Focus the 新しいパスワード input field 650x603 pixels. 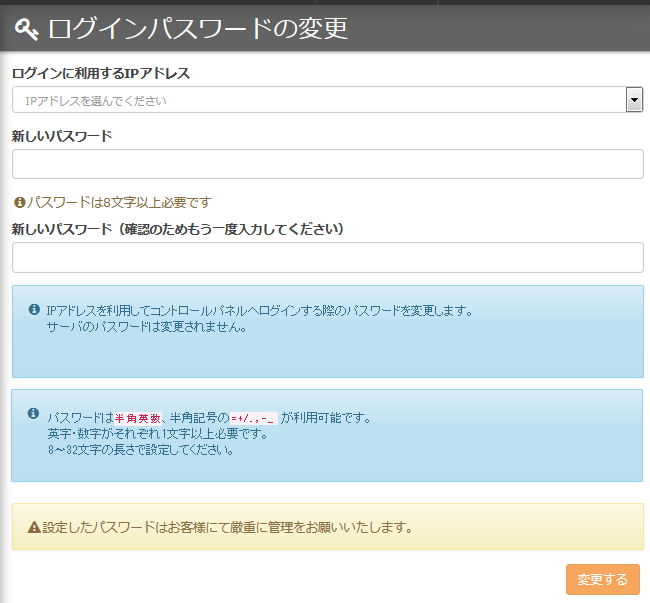(x=327, y=164)
